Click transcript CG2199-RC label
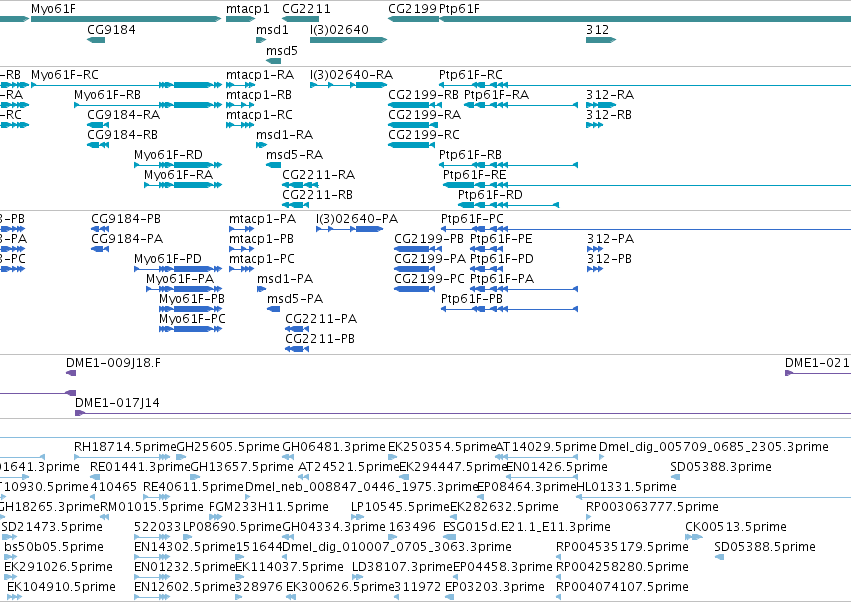This screenshot has width=851, height=602. (424, 135)
